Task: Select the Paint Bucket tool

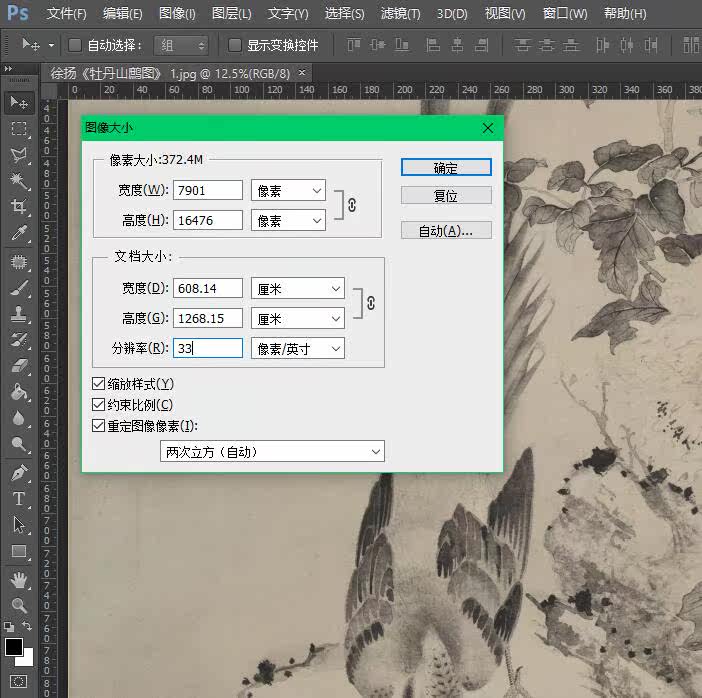Action: pos(19,392)
